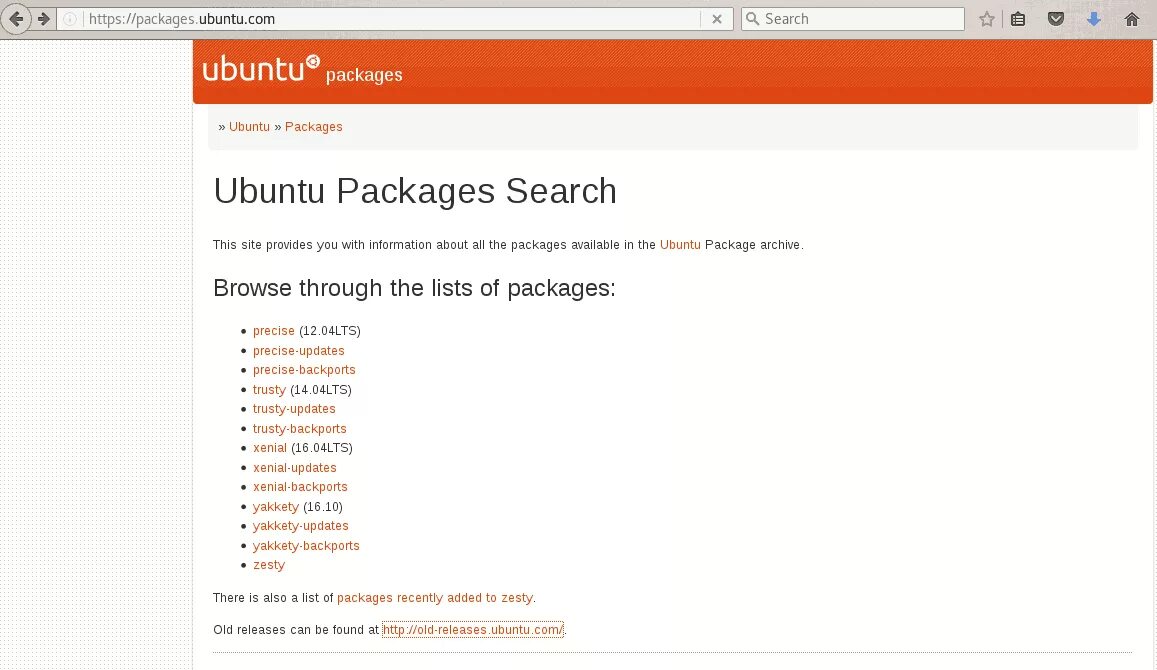The image size is (1157, 670).
Task: Browse the trusty package list
Action: coord(269,390)
